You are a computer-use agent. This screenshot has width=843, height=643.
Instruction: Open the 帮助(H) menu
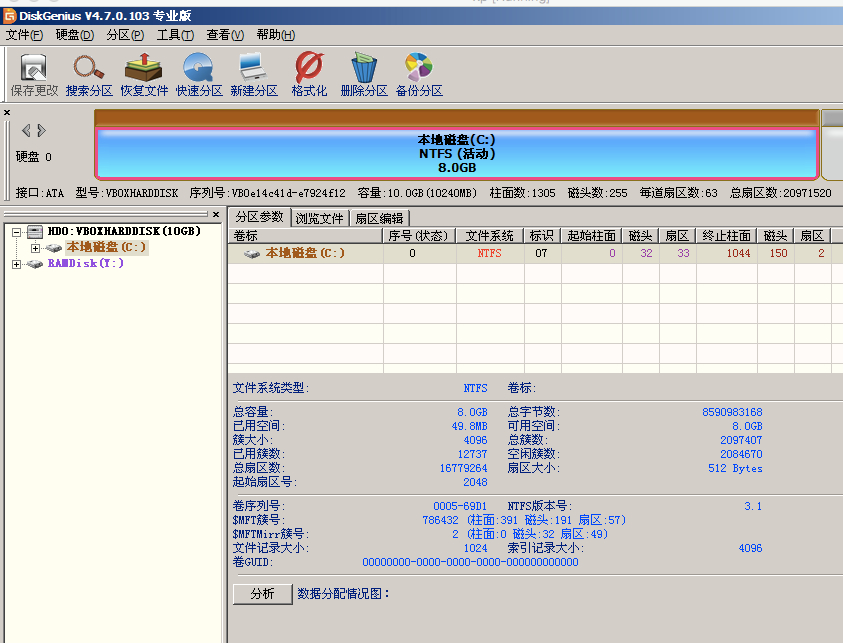pyautogui.click(x=275, y=35)
